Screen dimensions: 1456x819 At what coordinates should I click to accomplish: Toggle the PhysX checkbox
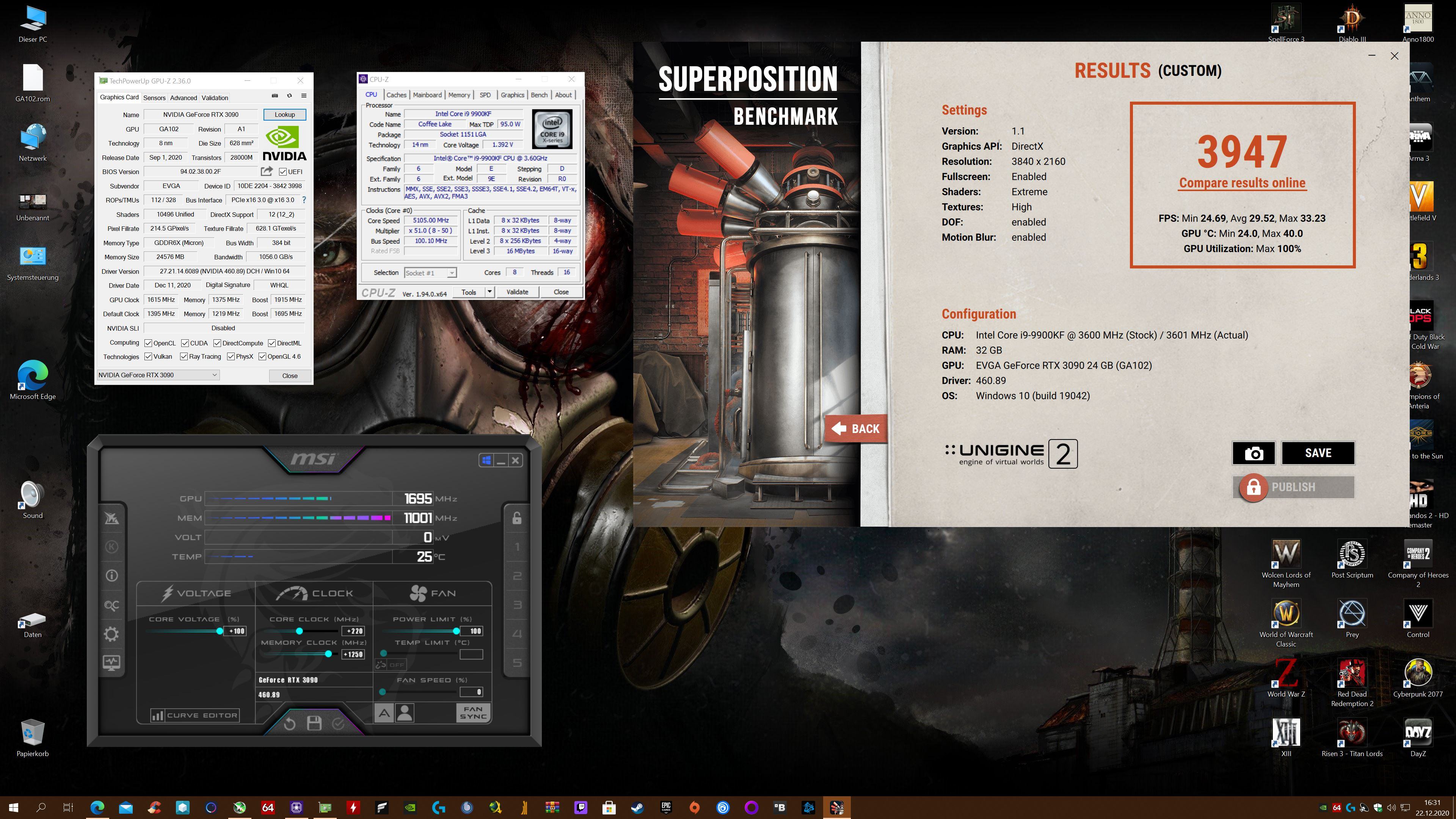pos(231,357)
